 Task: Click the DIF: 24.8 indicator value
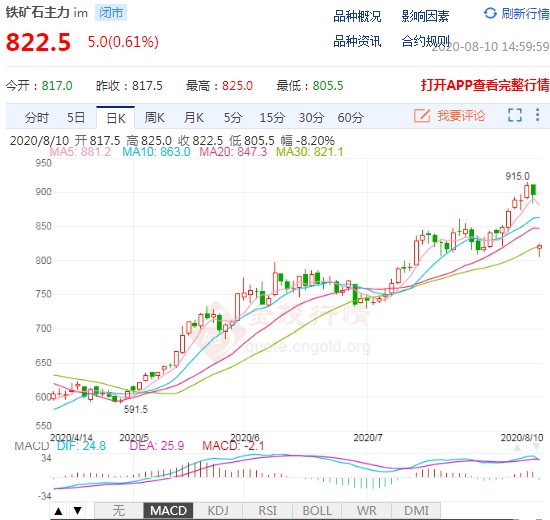pos(81,446)
